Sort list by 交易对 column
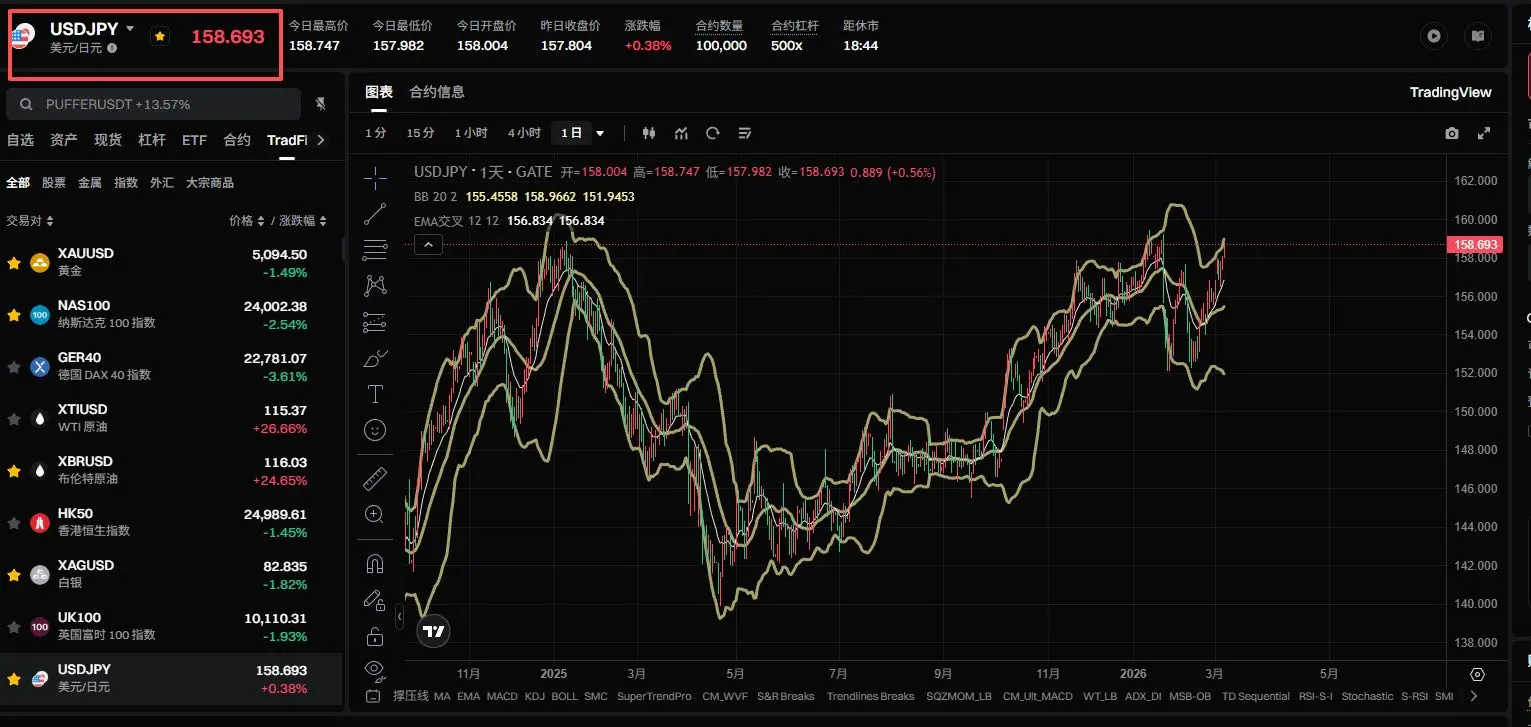Viewport: 1531px width, 727px height. [x=30, y=221]
